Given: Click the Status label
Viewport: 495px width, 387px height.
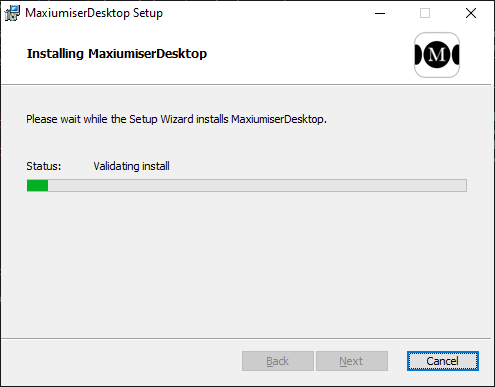Looking at the screenshot, I should pyautogui.click(x=44, y=166).
